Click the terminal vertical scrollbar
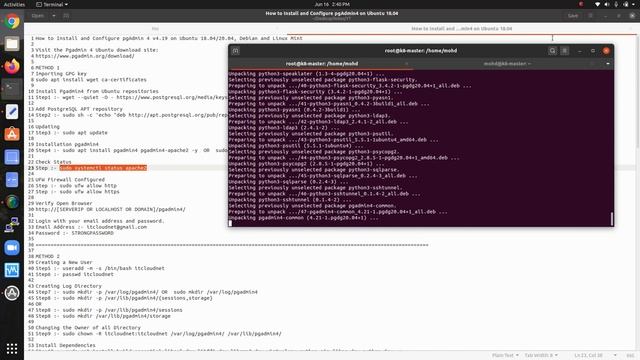This screenshot has height=360, width=640. (x=611, y=219)
